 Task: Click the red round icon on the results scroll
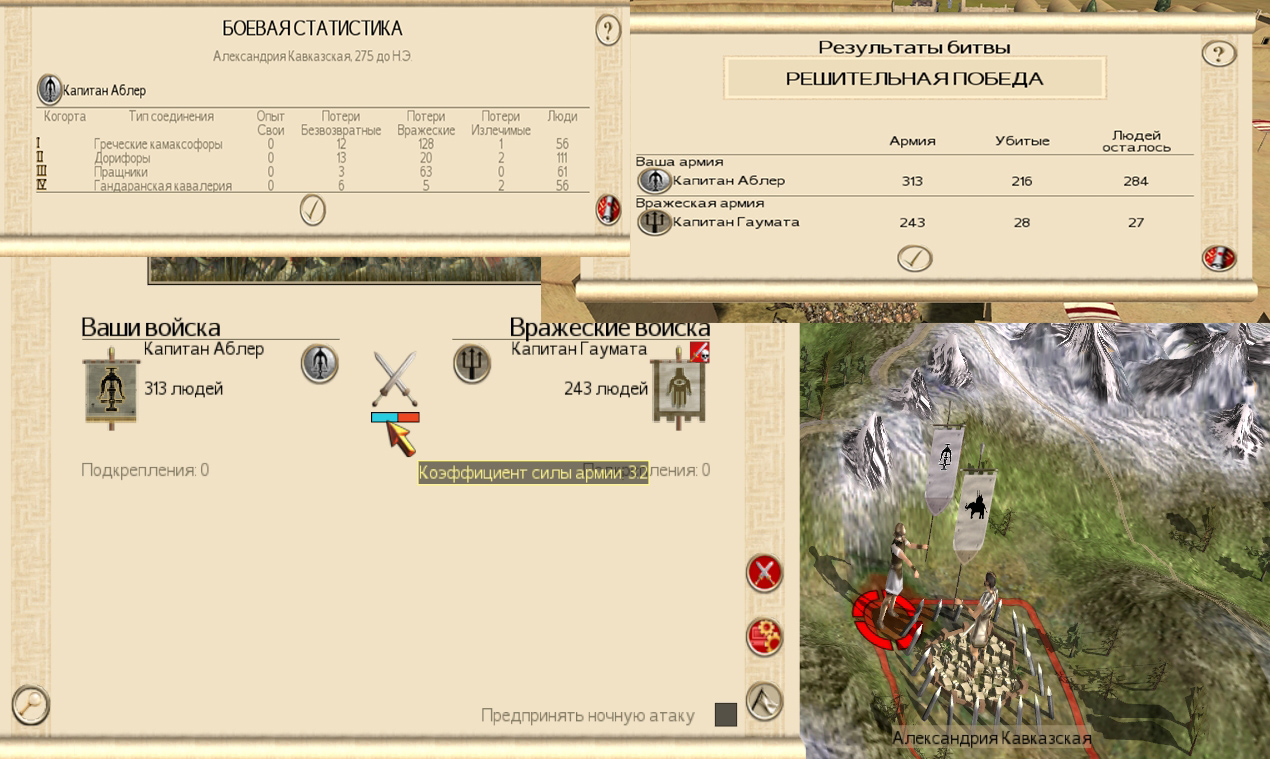(x=1218, y=258)
